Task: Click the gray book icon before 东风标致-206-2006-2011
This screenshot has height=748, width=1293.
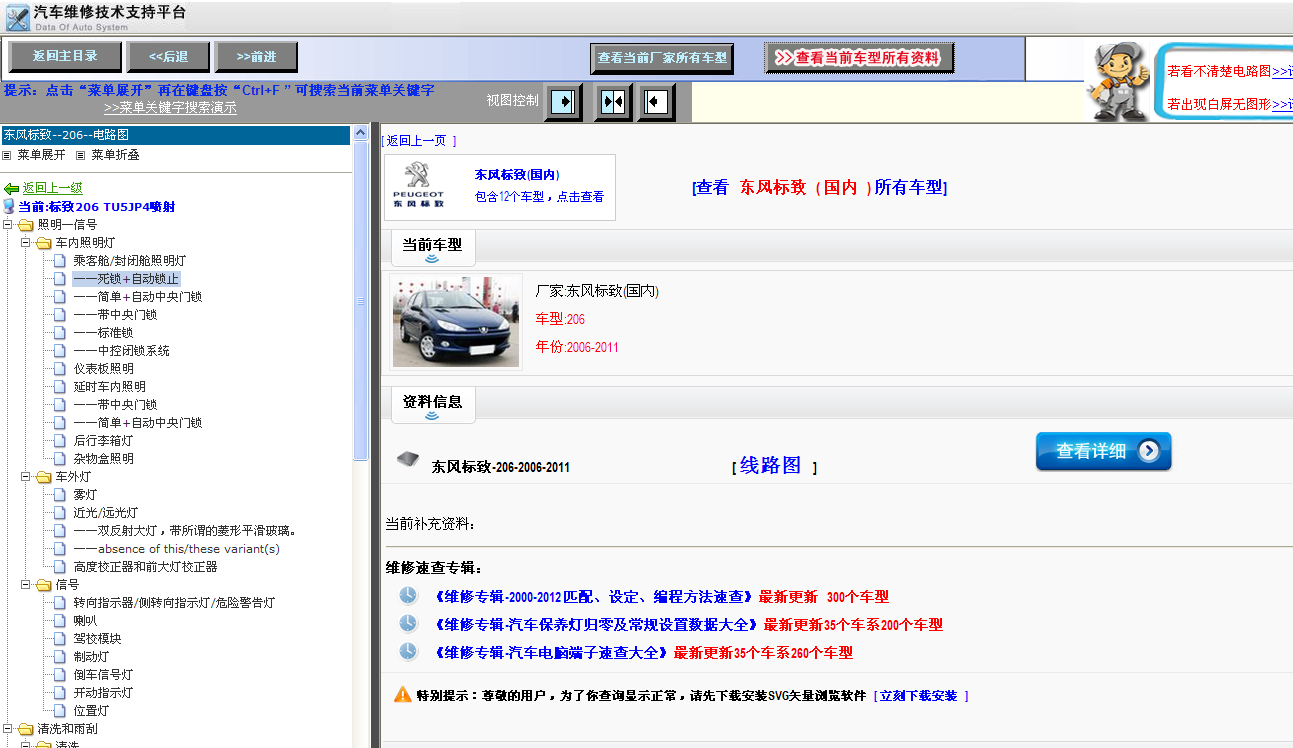Action: [x=406, y=459]
